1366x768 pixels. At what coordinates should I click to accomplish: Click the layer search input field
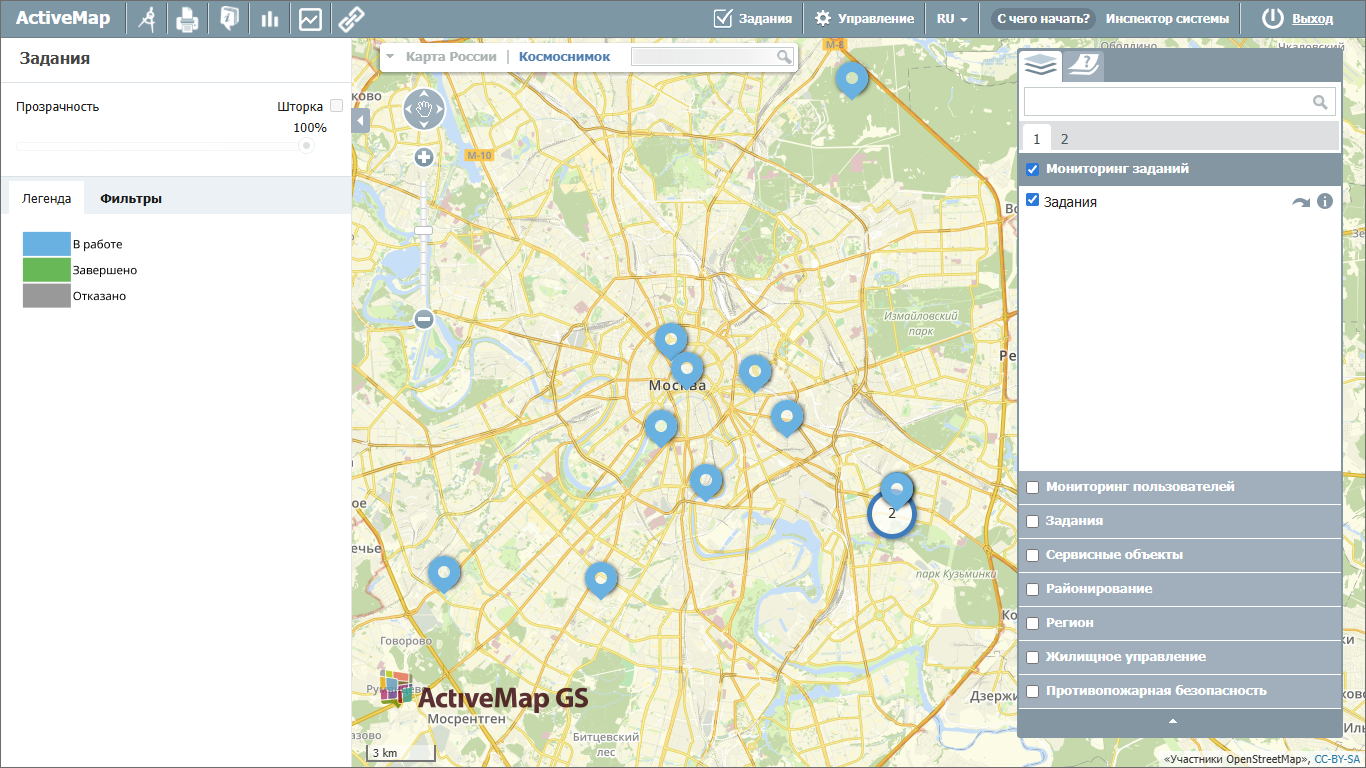click(1166, 101)
